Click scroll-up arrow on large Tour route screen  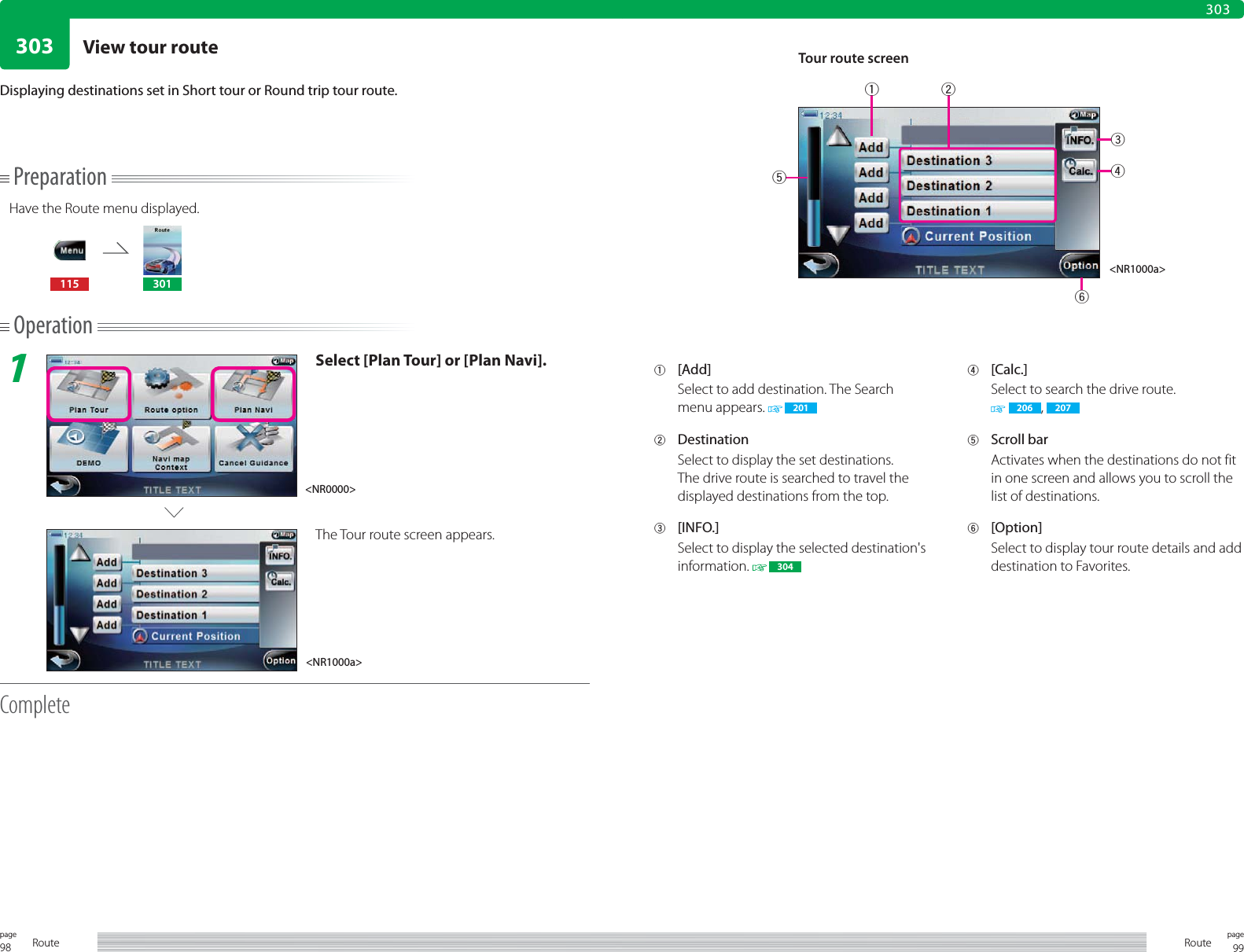point(838,138)
